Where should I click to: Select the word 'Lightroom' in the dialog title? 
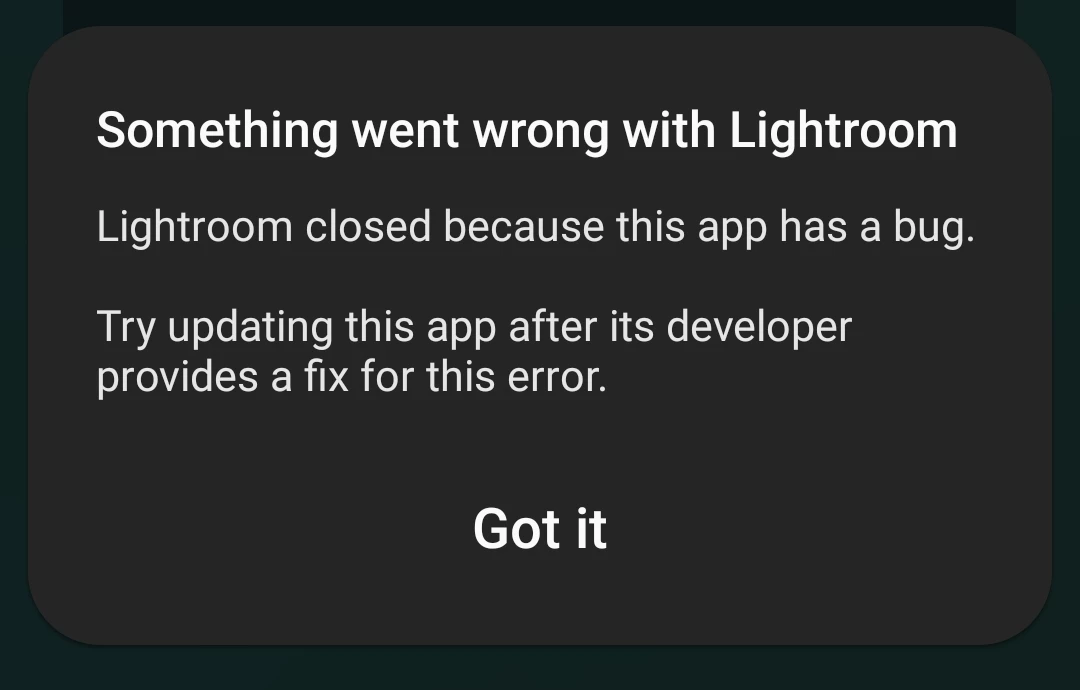[x=844, y=131]
